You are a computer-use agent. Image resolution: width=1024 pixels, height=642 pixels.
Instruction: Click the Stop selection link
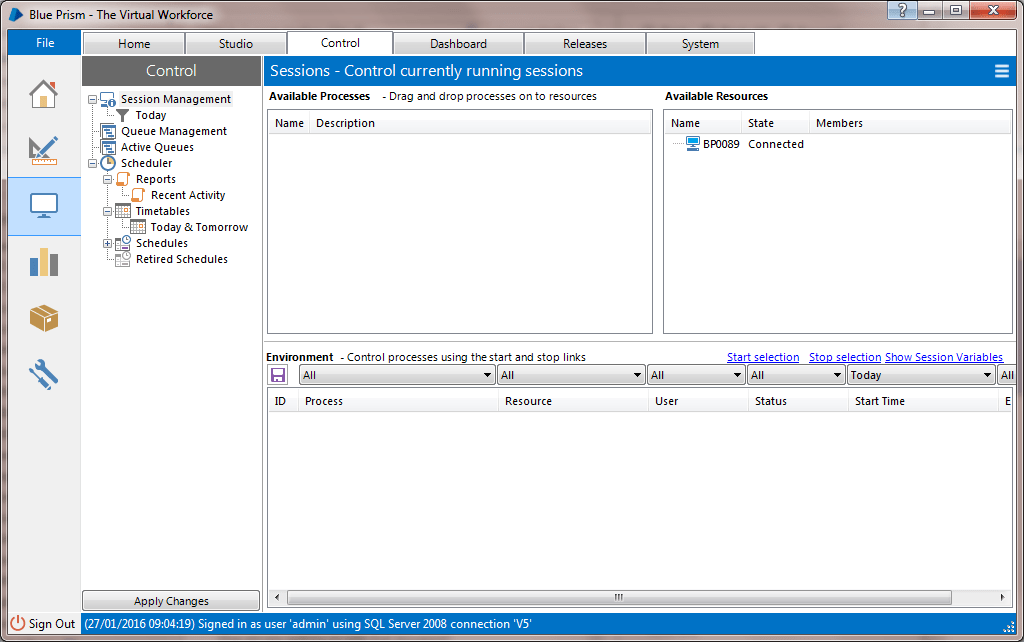point(845,357)
